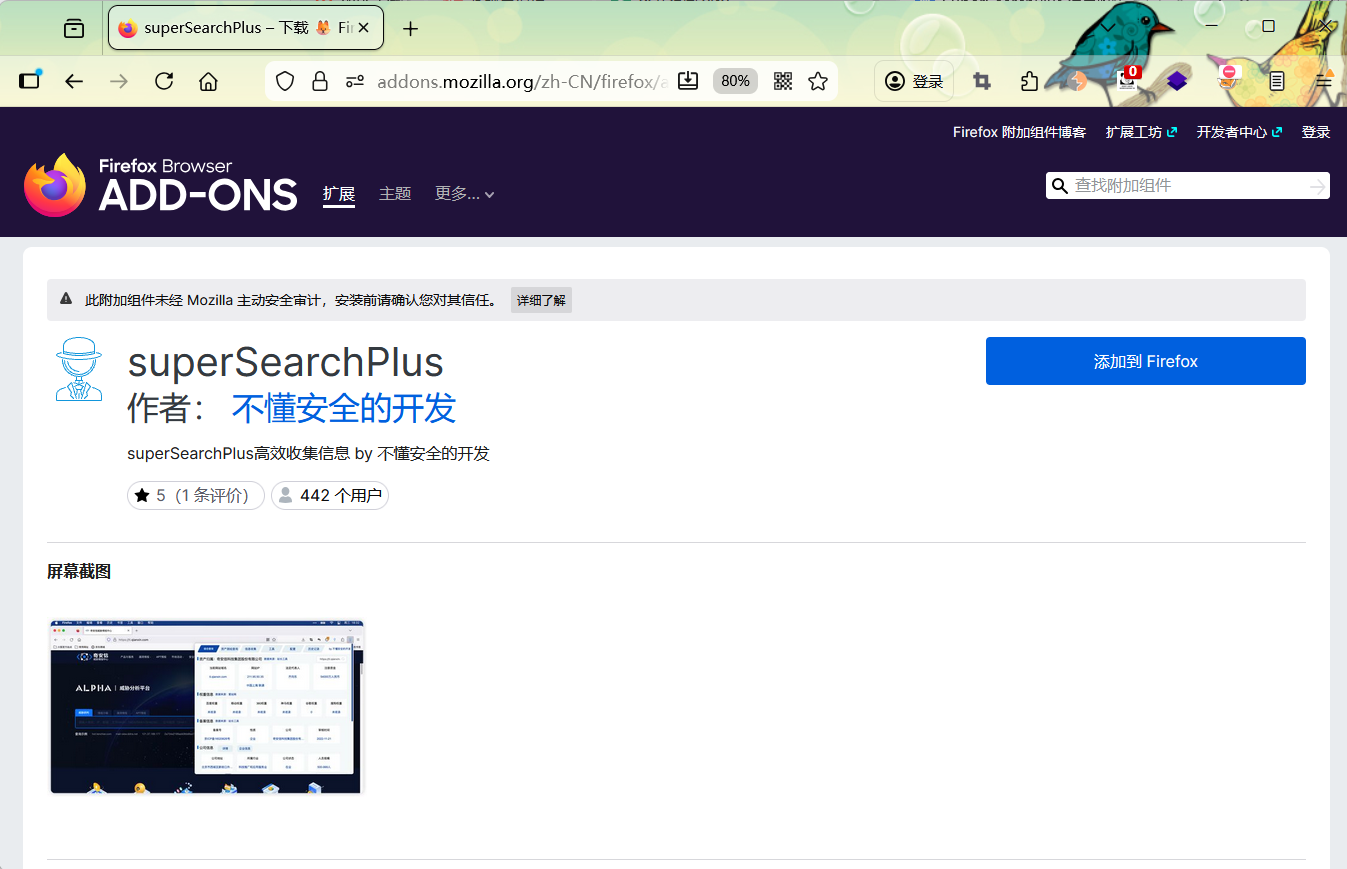Viewport: 1347px width, 869px height.
Task: Open the Firefox application hamburger menu
Action: pos(1324,81)
